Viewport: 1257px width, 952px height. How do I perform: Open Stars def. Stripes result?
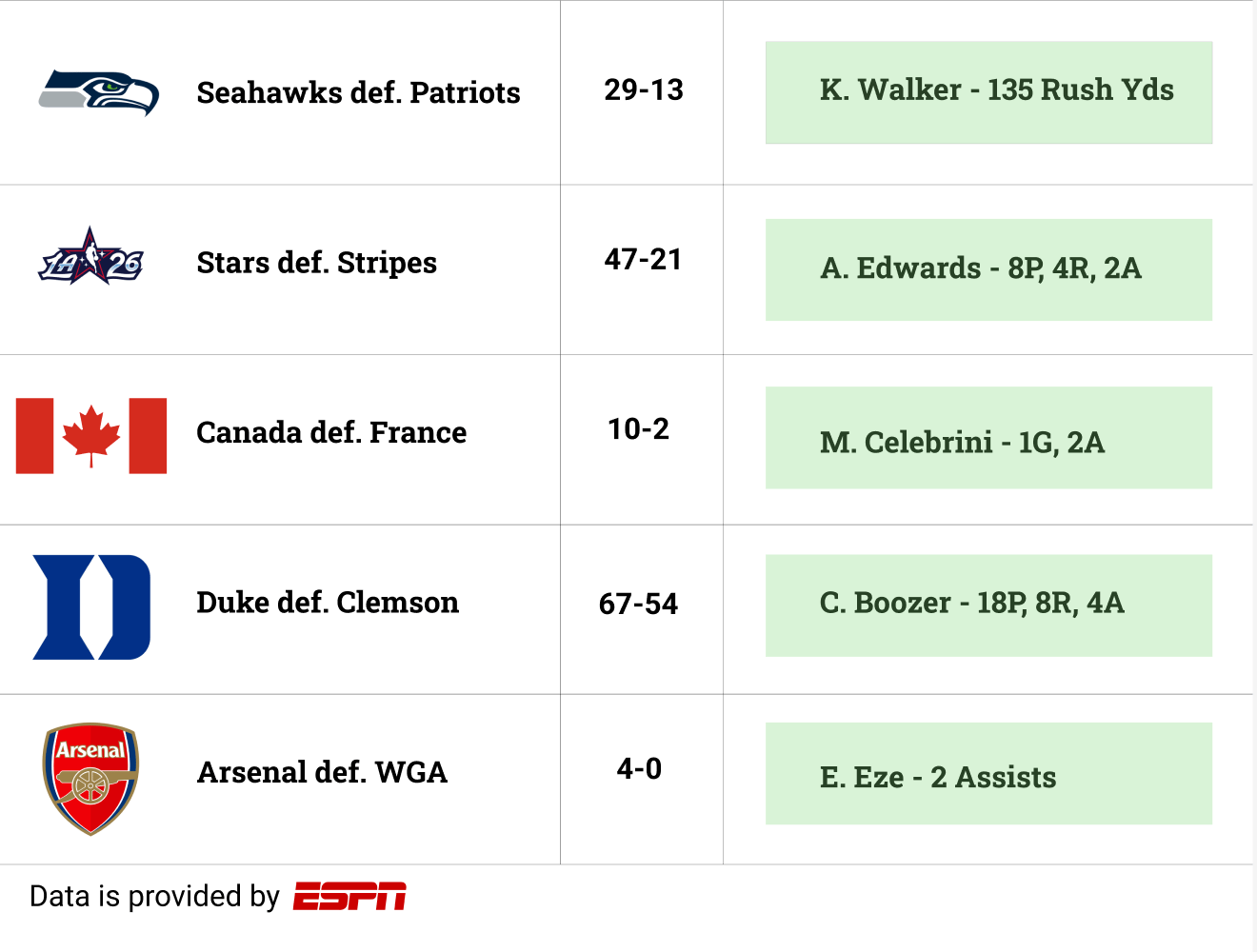coord(316,262)
